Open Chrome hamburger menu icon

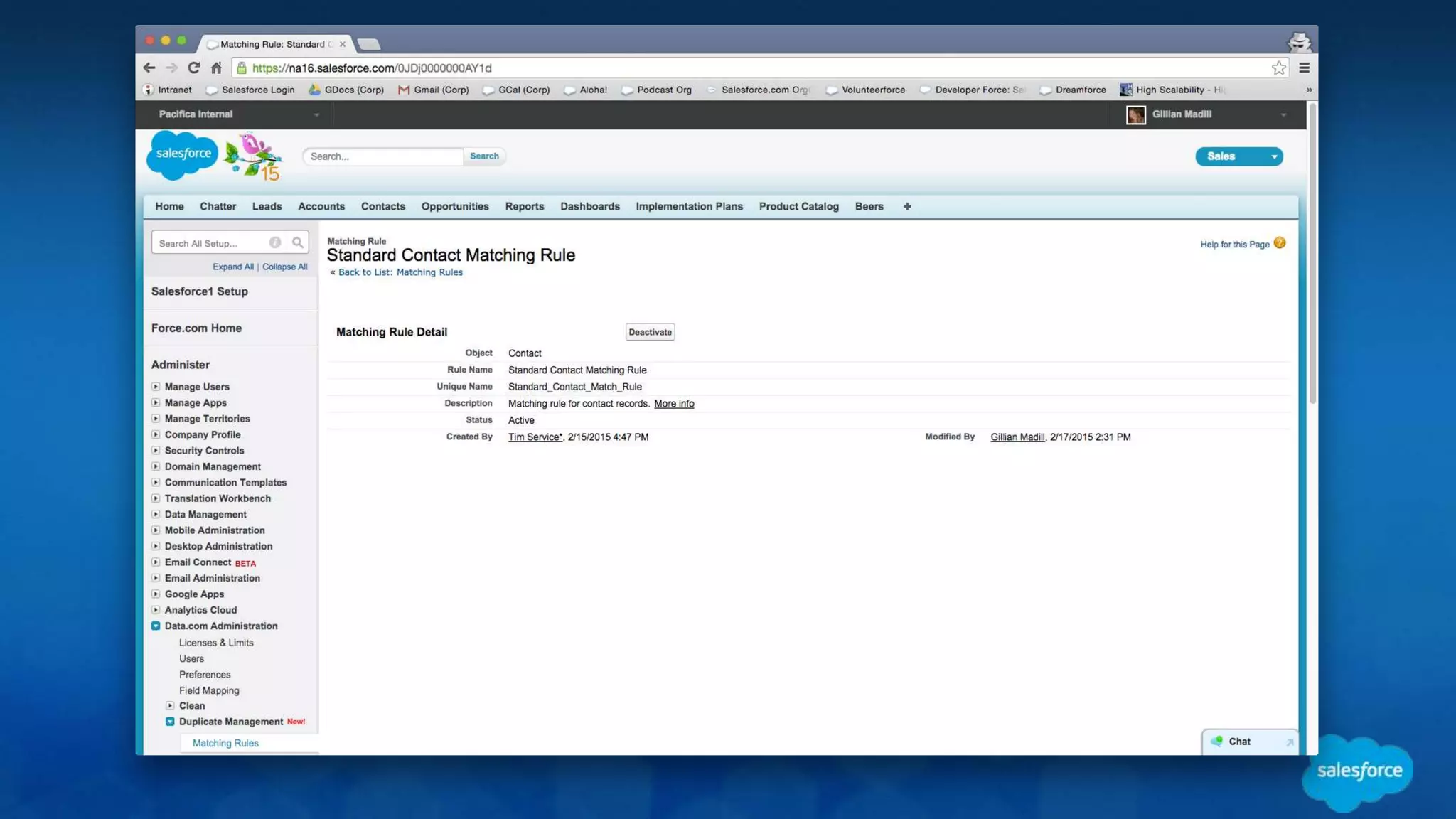tap(1304, 68)
